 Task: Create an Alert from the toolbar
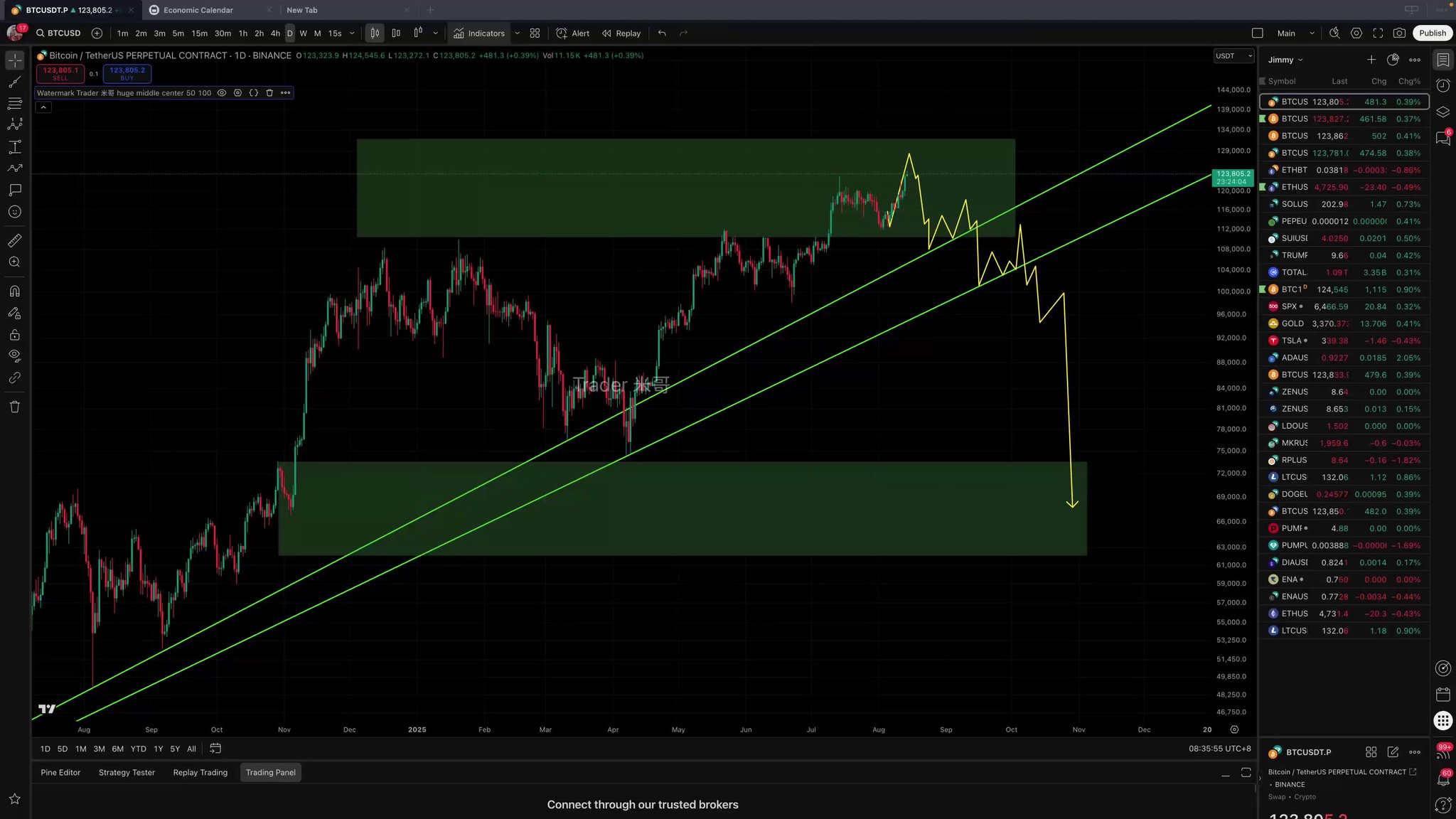(x=573, y=33)
